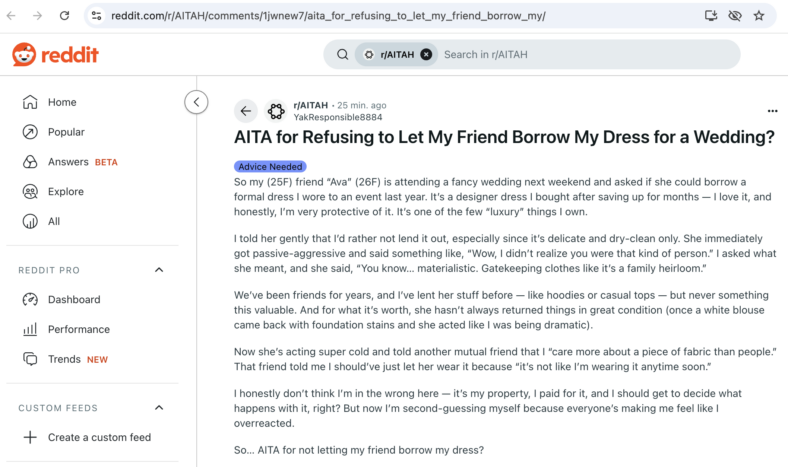Open the Popular feed
The height and width of the screenshot is (467, 788).
pos(66,132)
